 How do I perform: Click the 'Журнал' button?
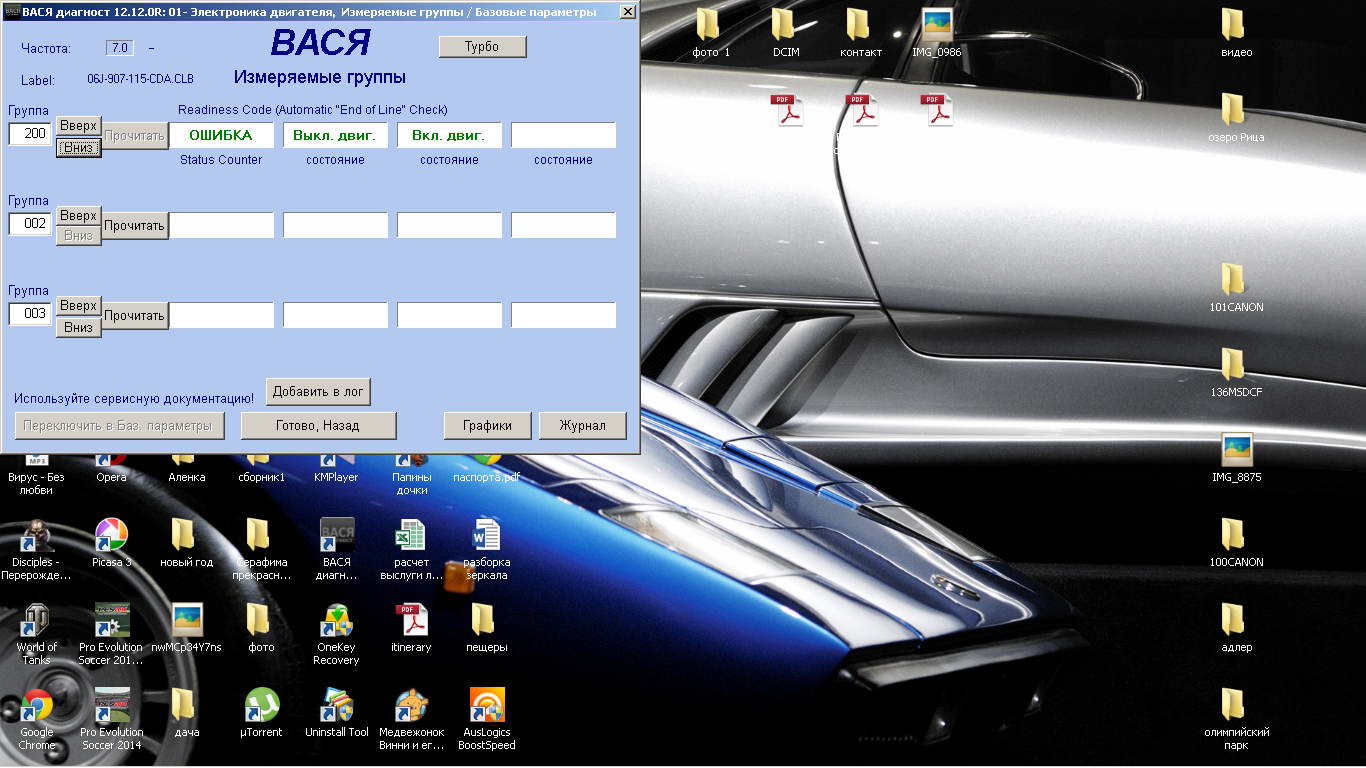[x=582, y=425]
